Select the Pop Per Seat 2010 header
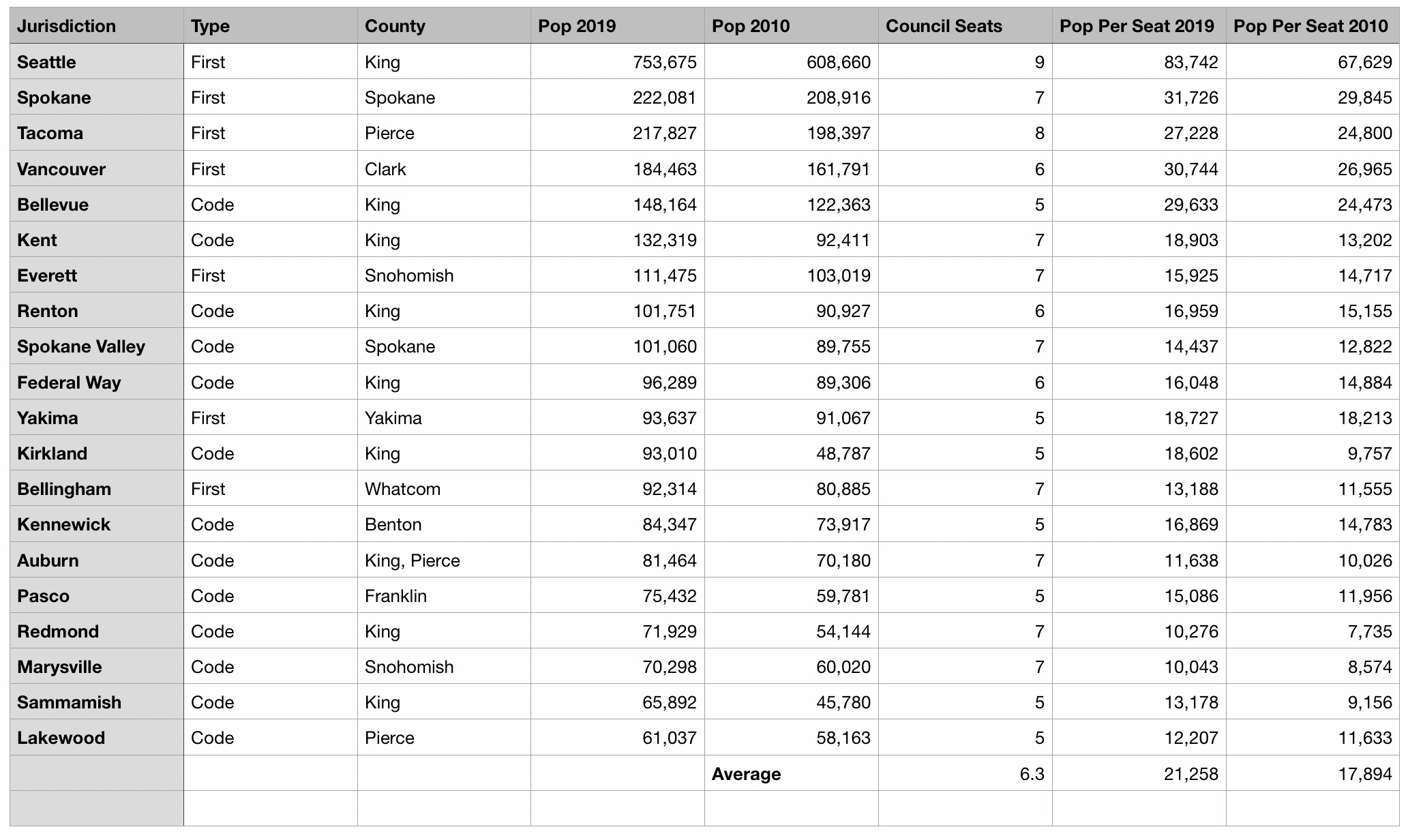 point(1310,26)
